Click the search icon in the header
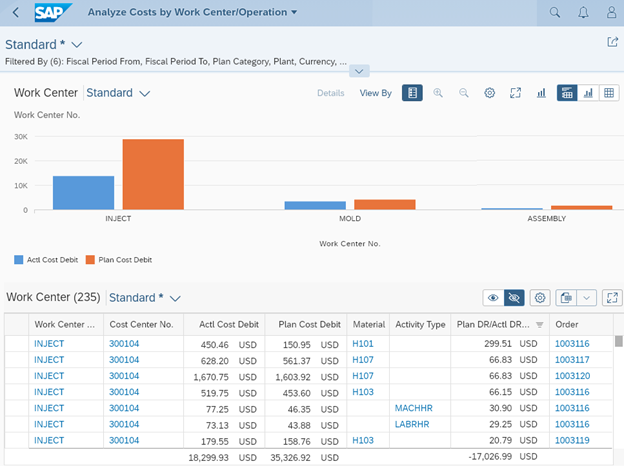This screenshot has height=466, width=624. point(555,13)
